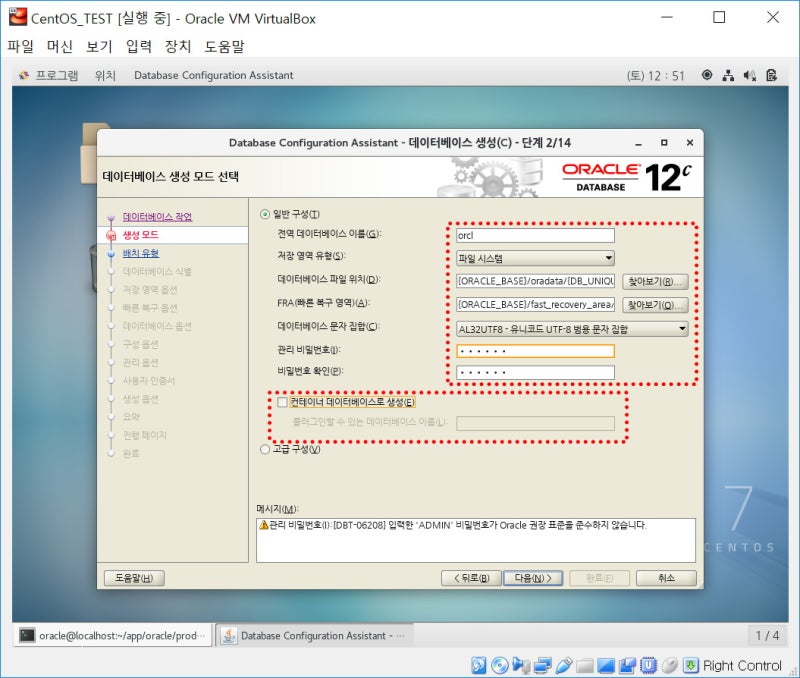Image resolution: width=800 pixels, height=678 pixels.
Task: Select the 생성 모드 step in sidebar
Action: (141, 235)
